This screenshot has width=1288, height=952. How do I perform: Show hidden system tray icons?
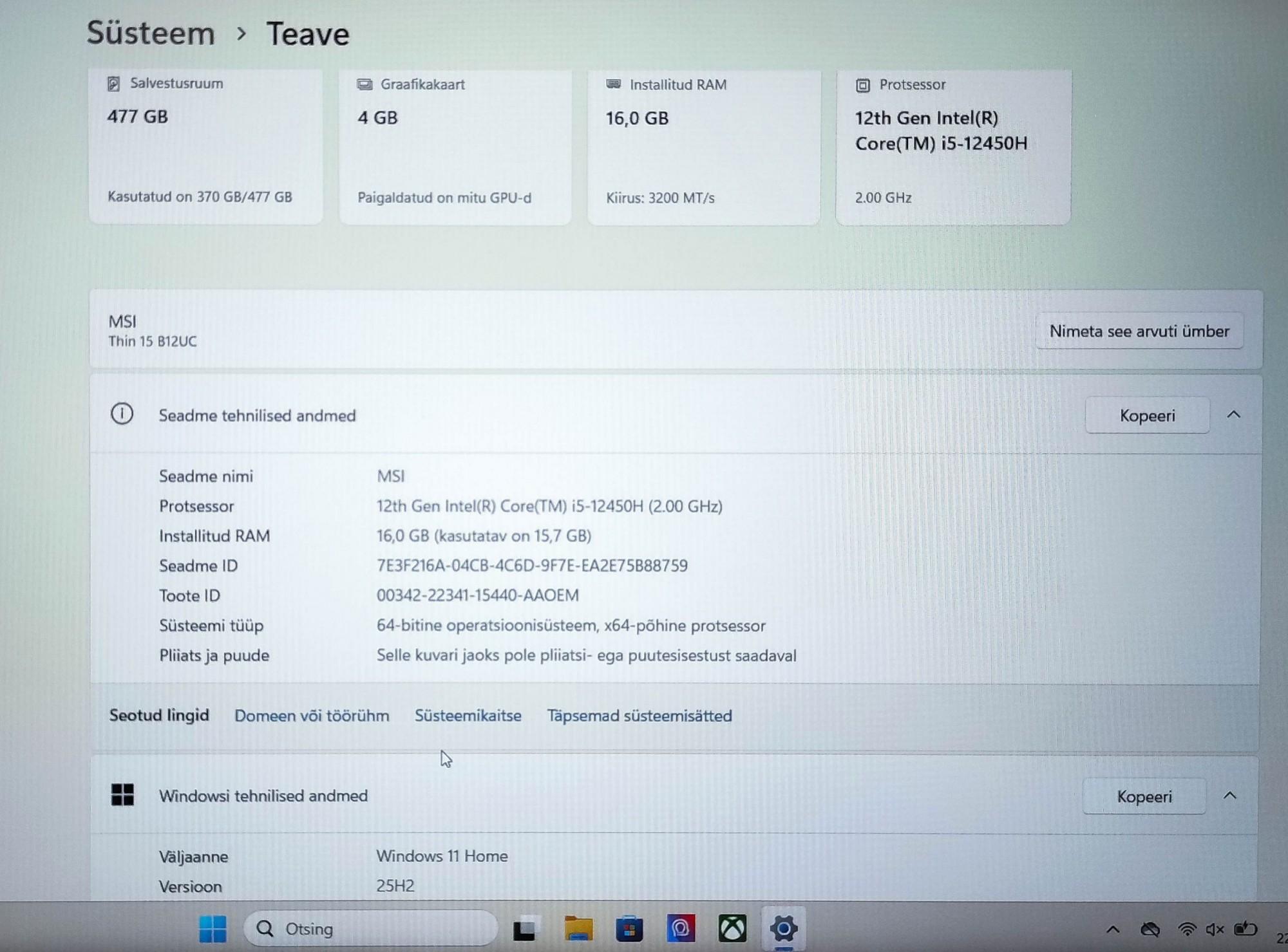[x=1113, y=929]
